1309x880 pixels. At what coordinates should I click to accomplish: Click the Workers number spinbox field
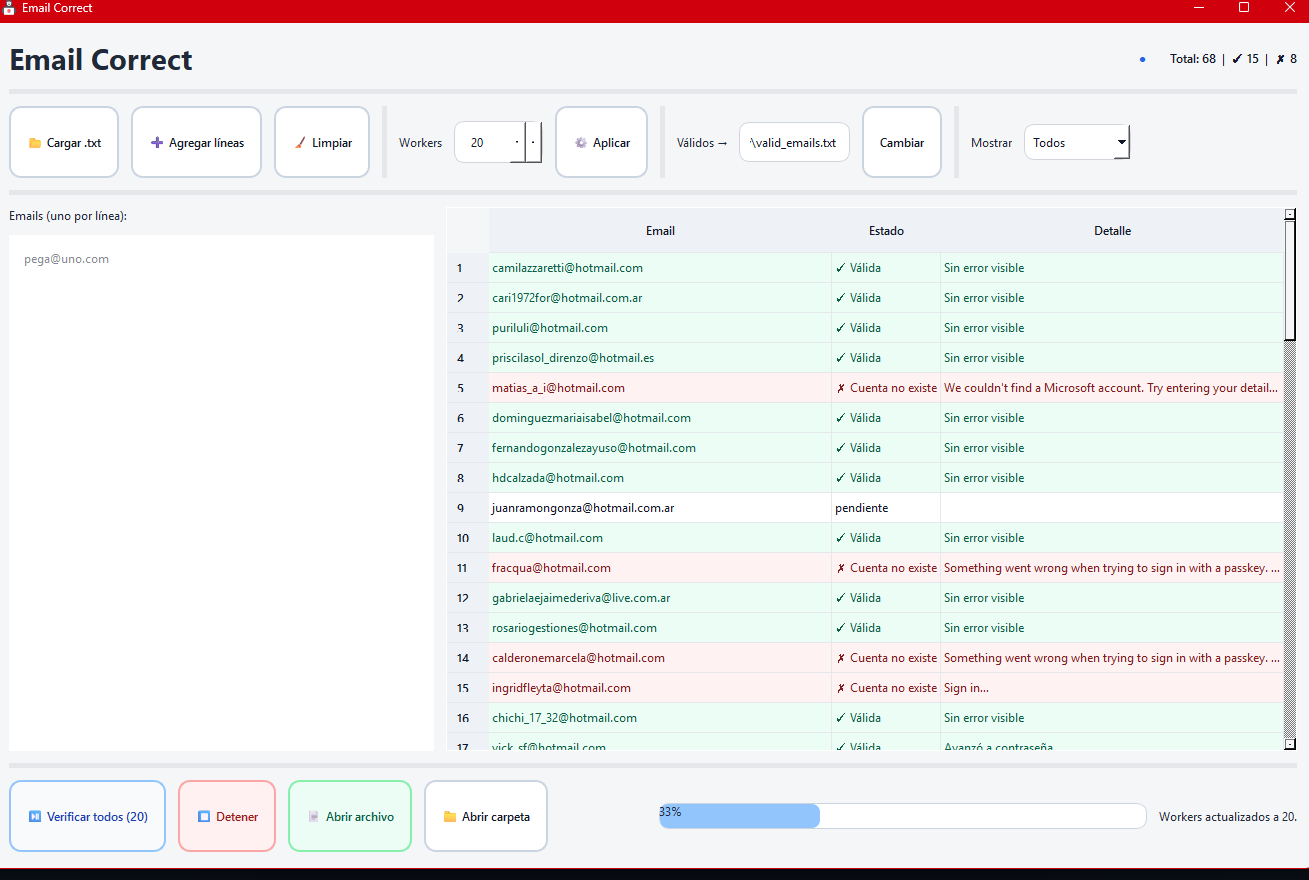pyautogui.click(x=483, y=143)
